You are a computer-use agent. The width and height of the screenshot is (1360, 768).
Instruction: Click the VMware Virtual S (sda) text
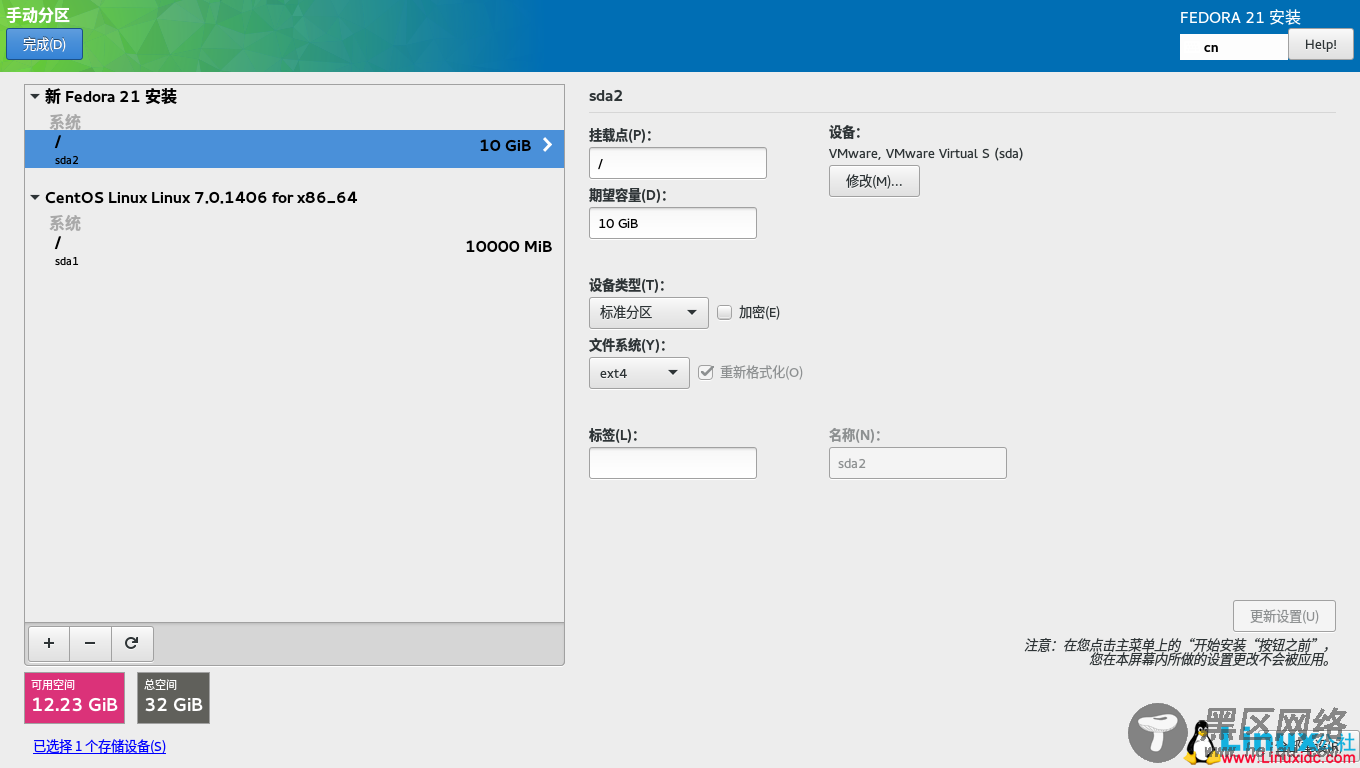pos(926,154)
